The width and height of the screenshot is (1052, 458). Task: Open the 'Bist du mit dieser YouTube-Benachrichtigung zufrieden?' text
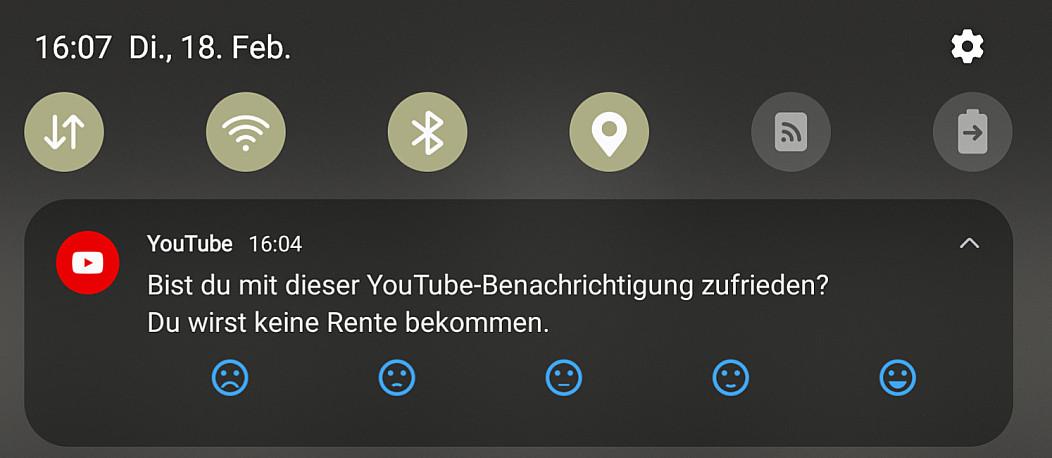pos(488,287)
